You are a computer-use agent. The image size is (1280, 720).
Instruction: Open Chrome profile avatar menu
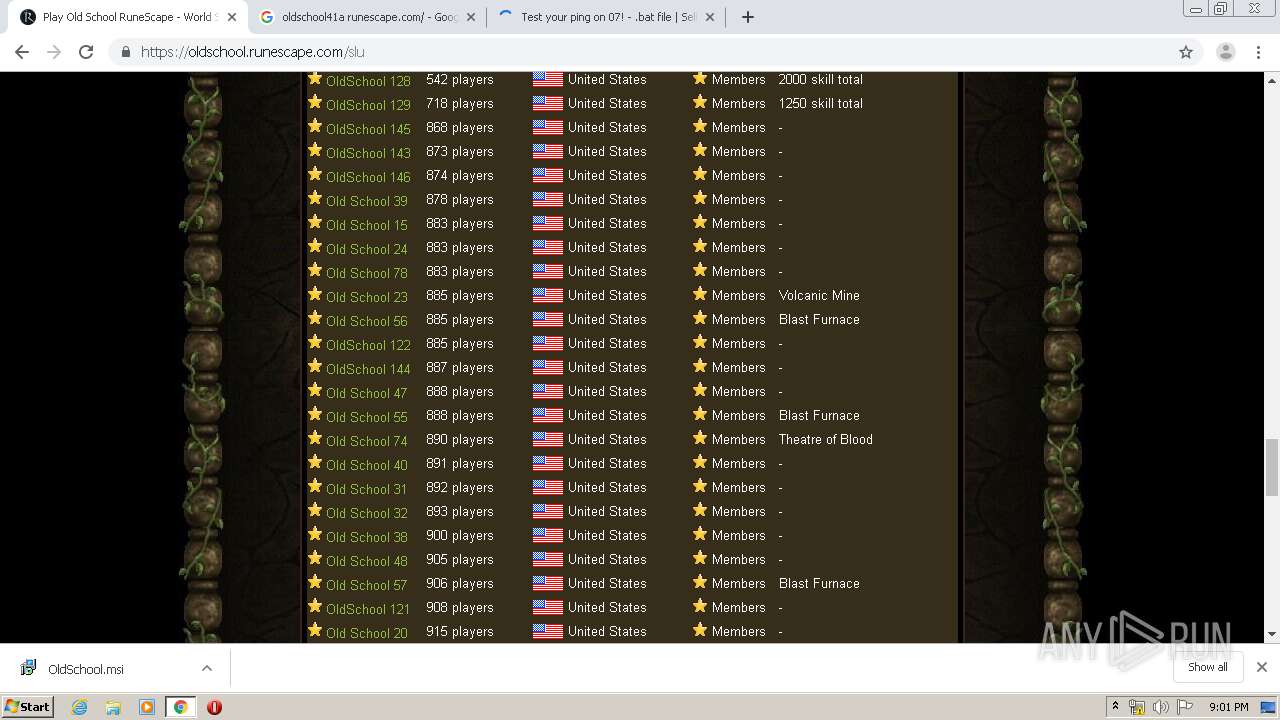pyautogui.click(x=1225, y=52)
